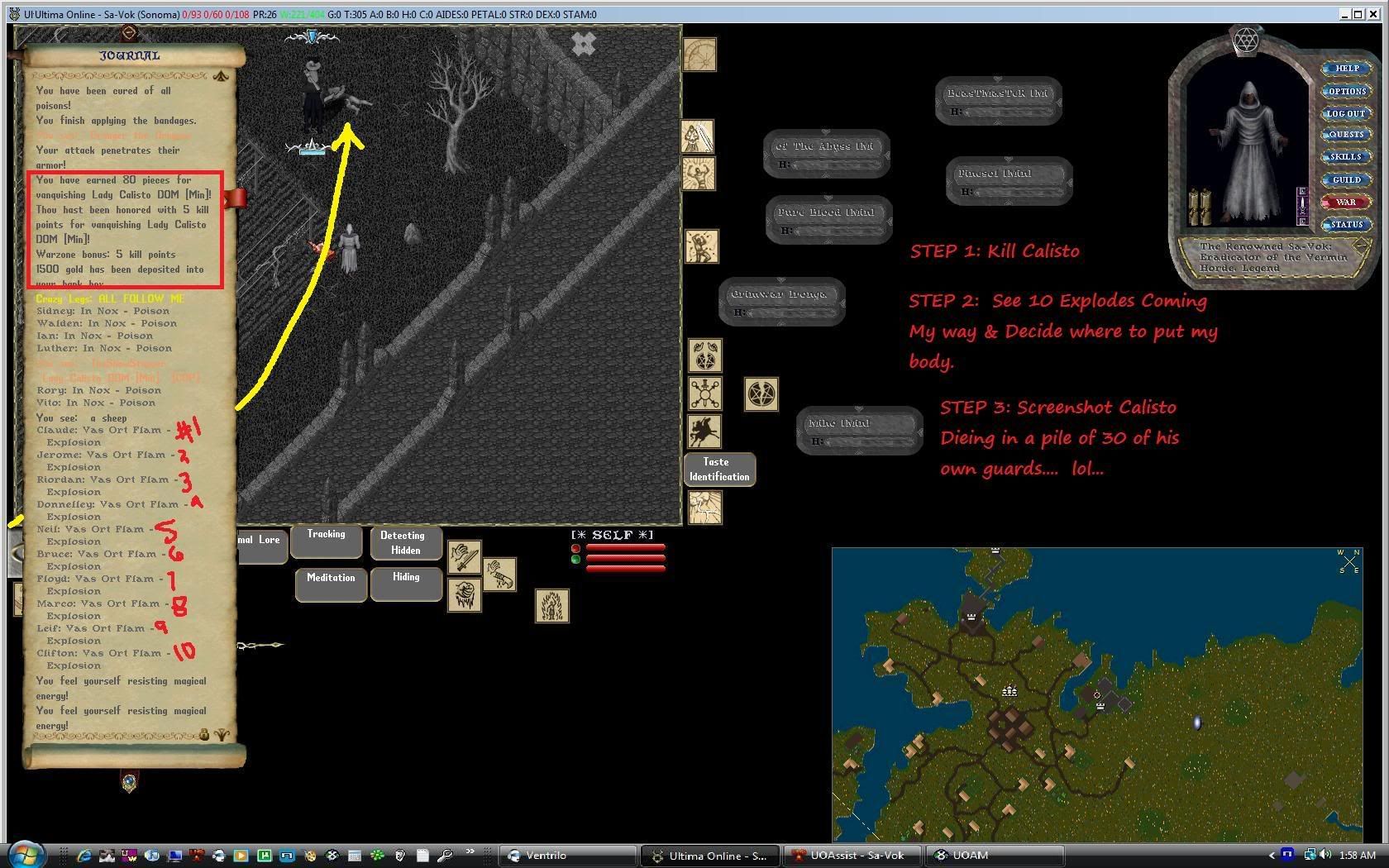Use the Meditation skill button

331,584
